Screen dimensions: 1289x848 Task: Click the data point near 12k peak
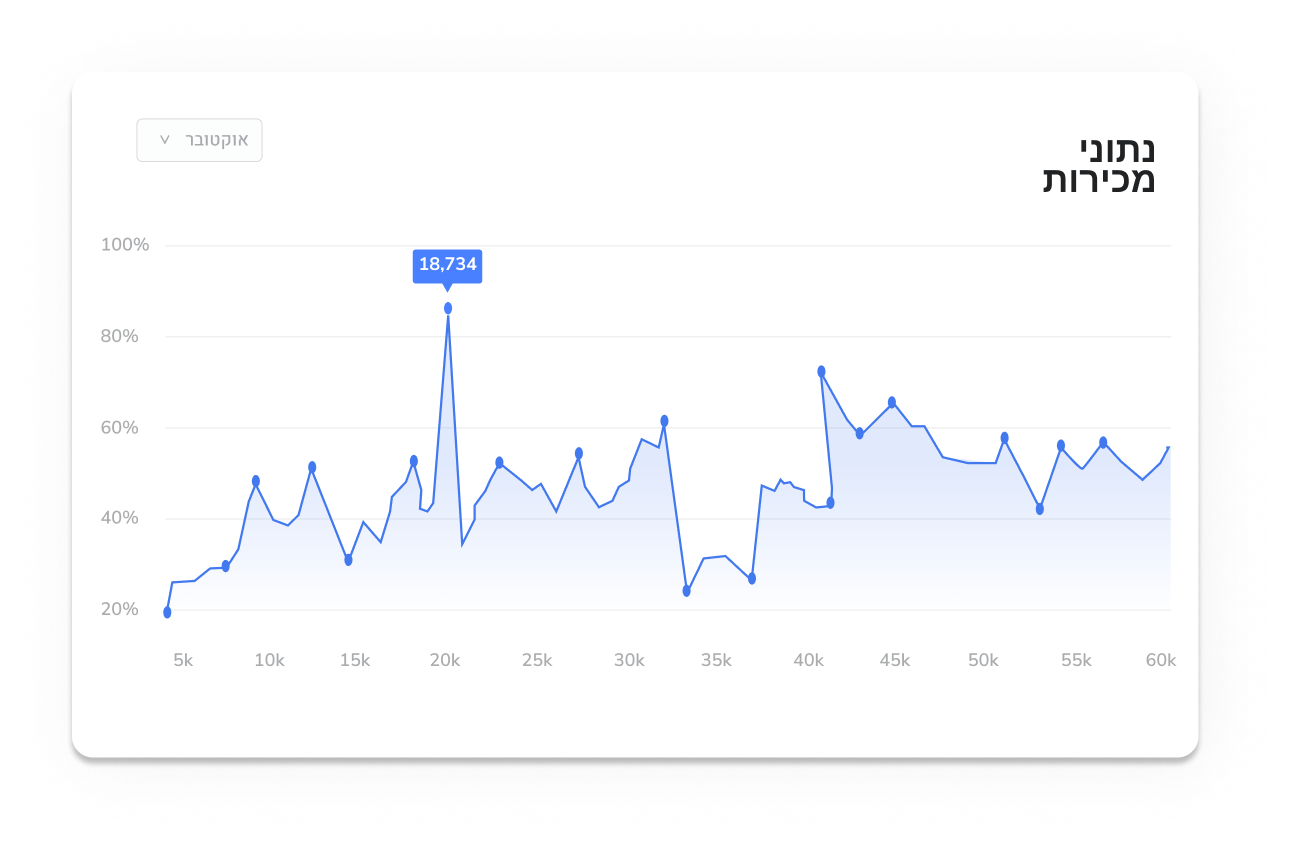click(312, 467)
